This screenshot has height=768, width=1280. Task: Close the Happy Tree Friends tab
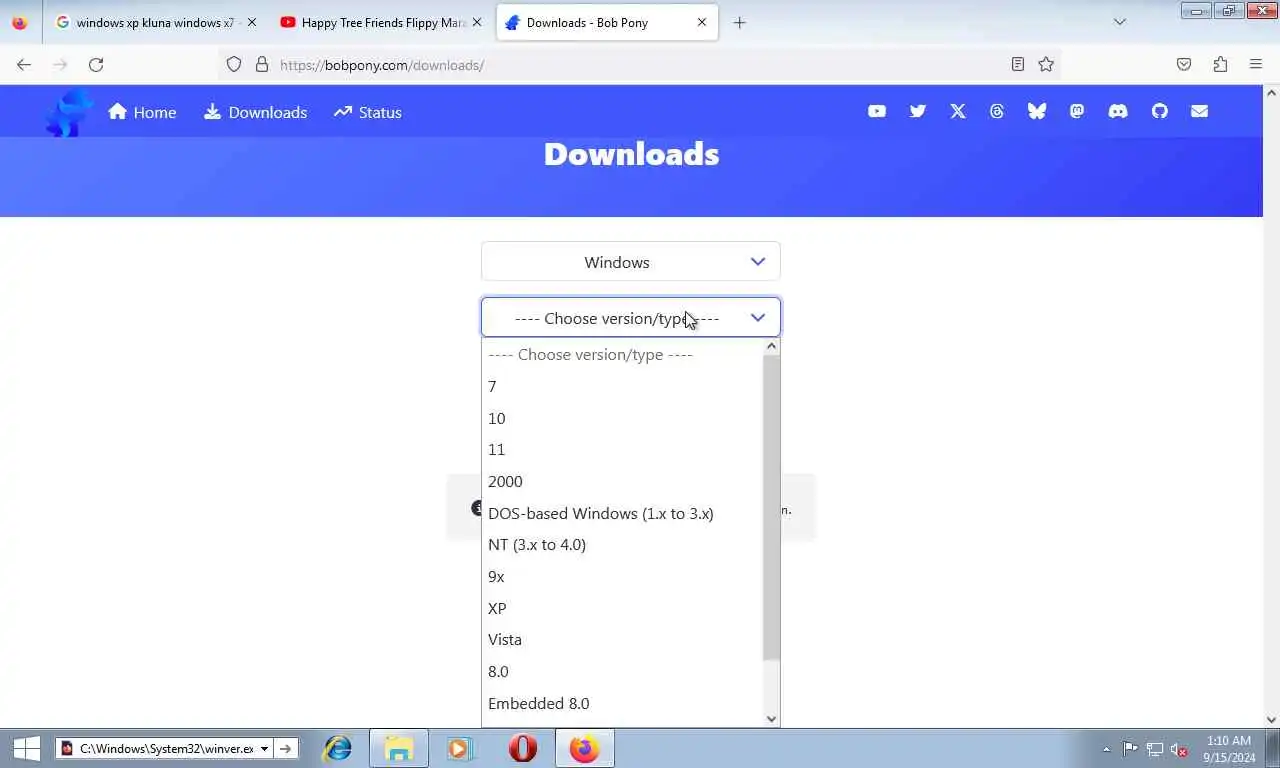coord(476,22)
